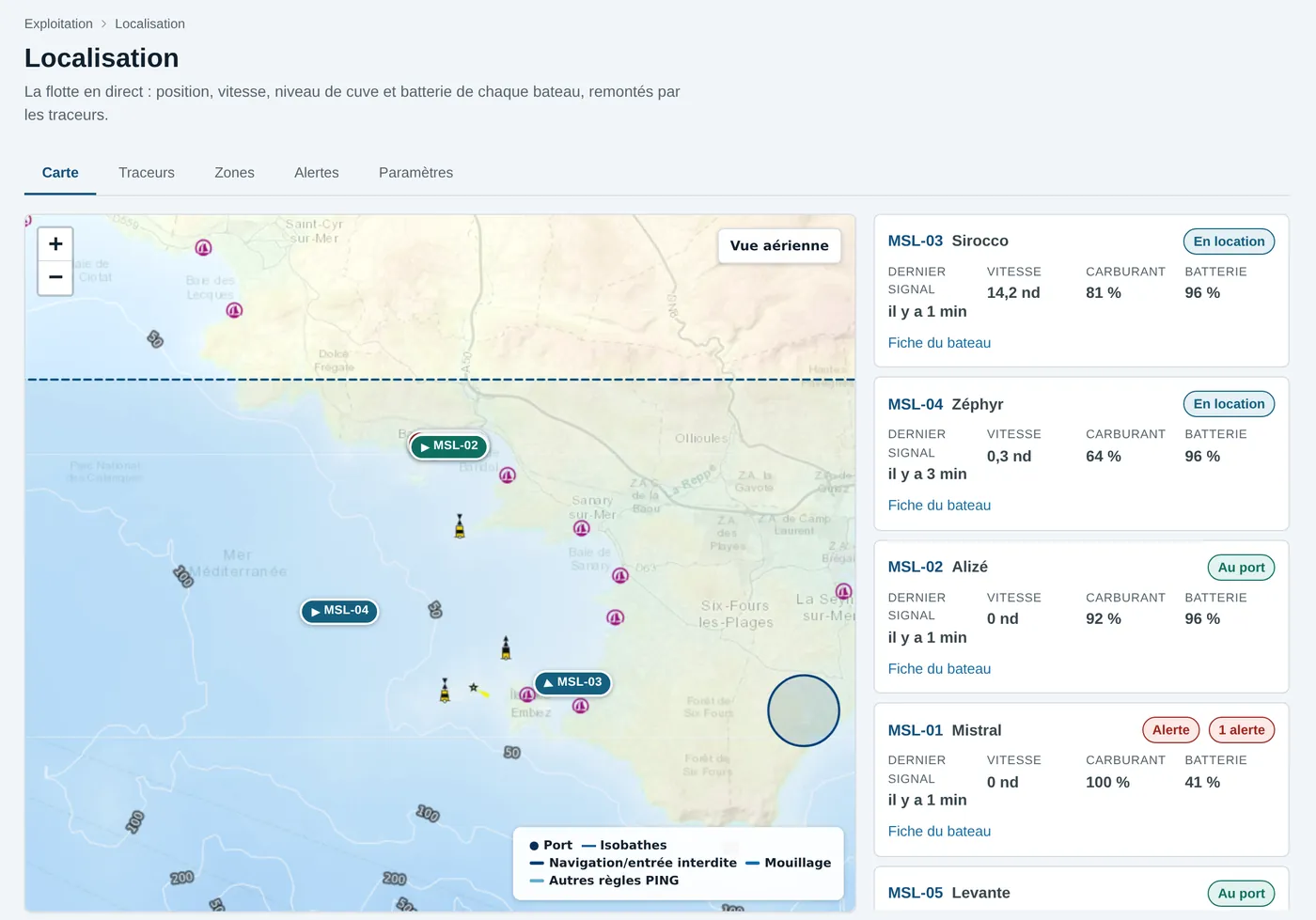
Task: Click Levante's Au port badge
Action: 1241,894
